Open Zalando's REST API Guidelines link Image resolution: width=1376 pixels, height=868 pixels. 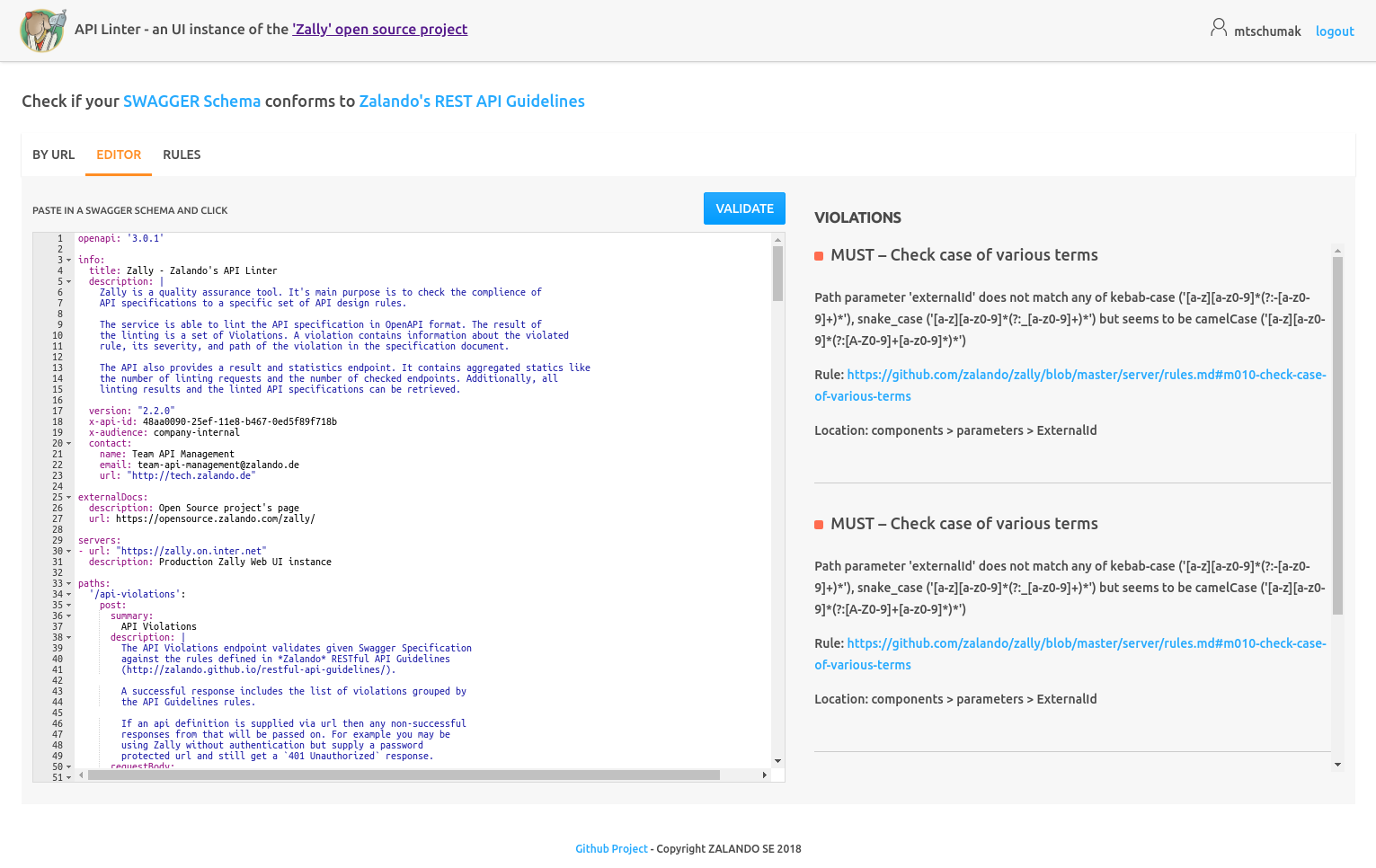tap(472, 102)
